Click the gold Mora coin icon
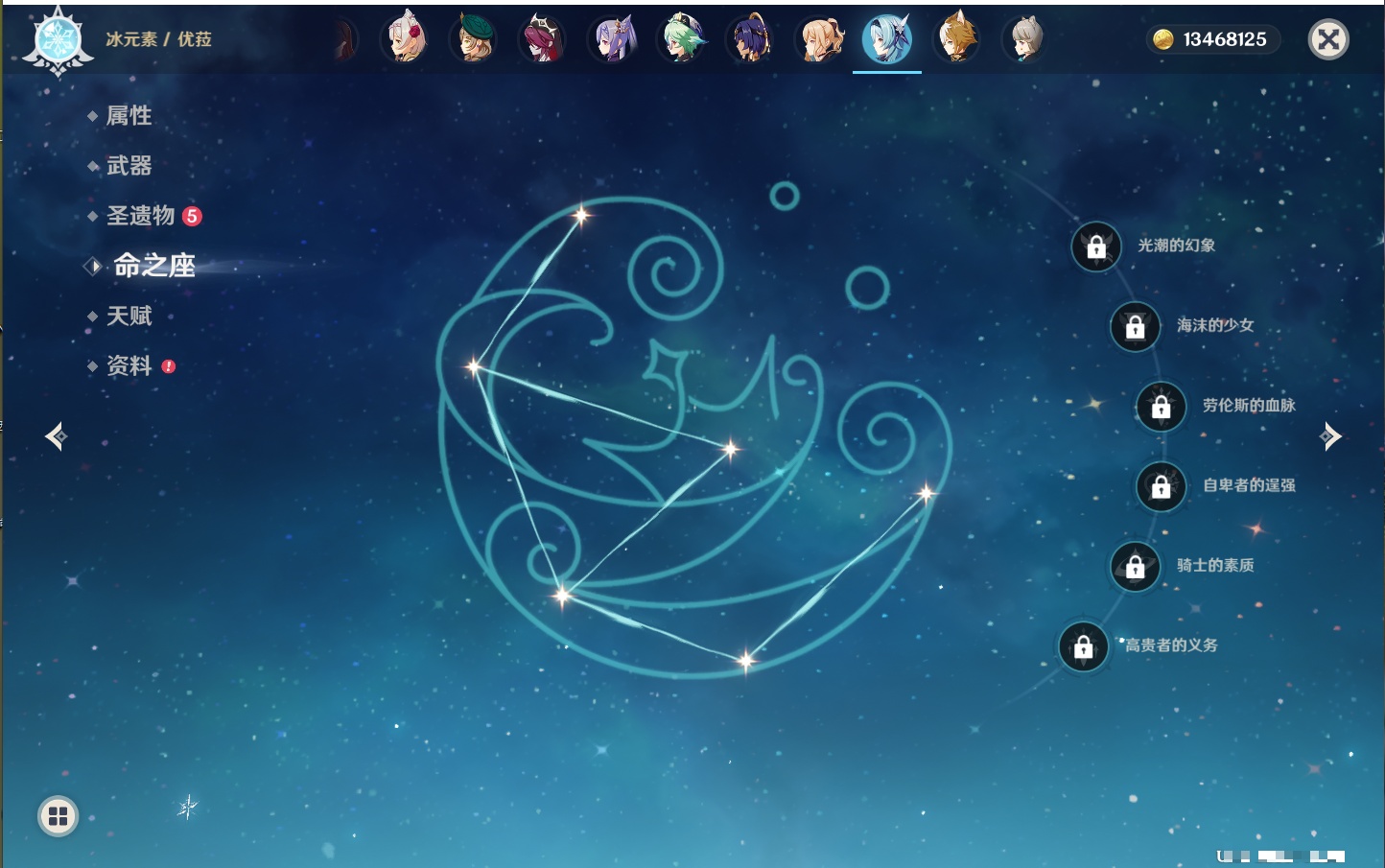Screen dimensions: 1385x868 point(1163,39)
